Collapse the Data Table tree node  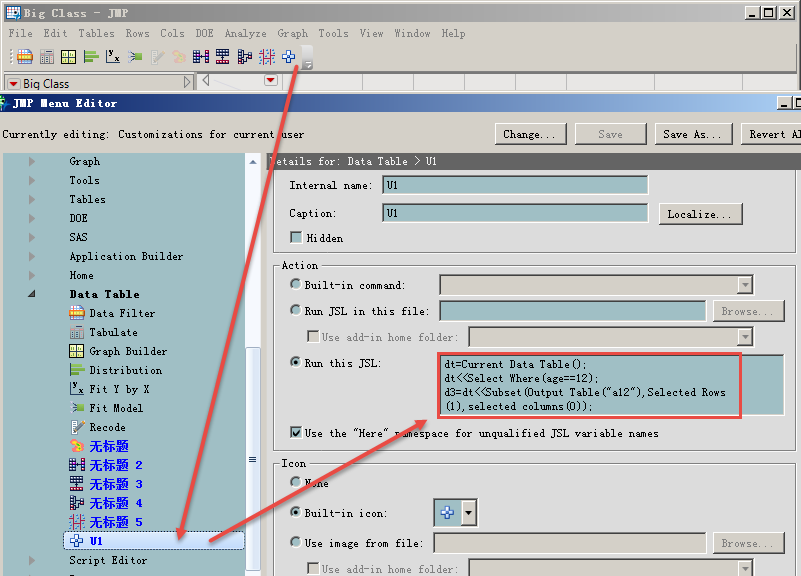32,294
